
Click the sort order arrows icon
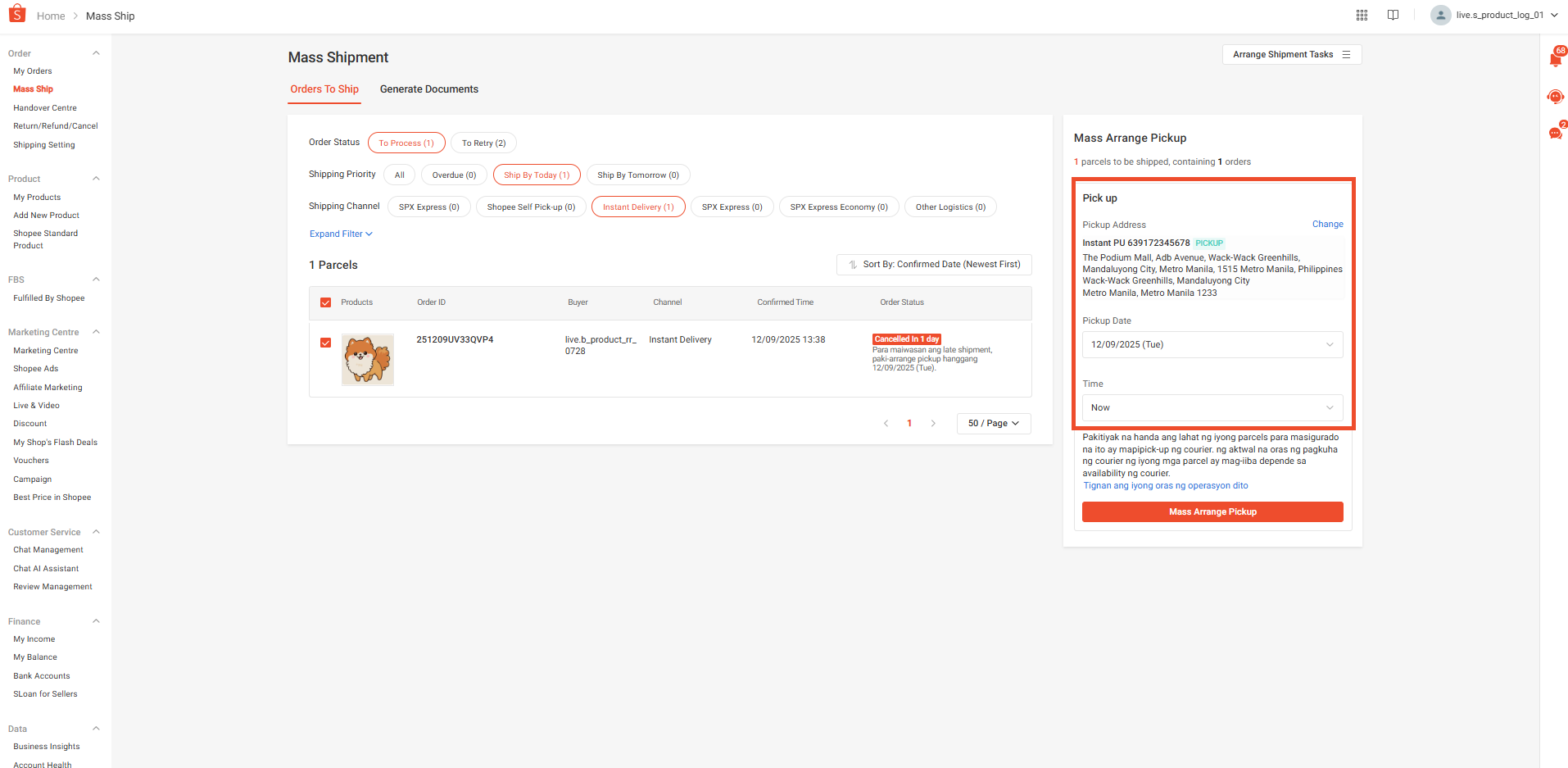pyautogui.click(x=853, y=265)
